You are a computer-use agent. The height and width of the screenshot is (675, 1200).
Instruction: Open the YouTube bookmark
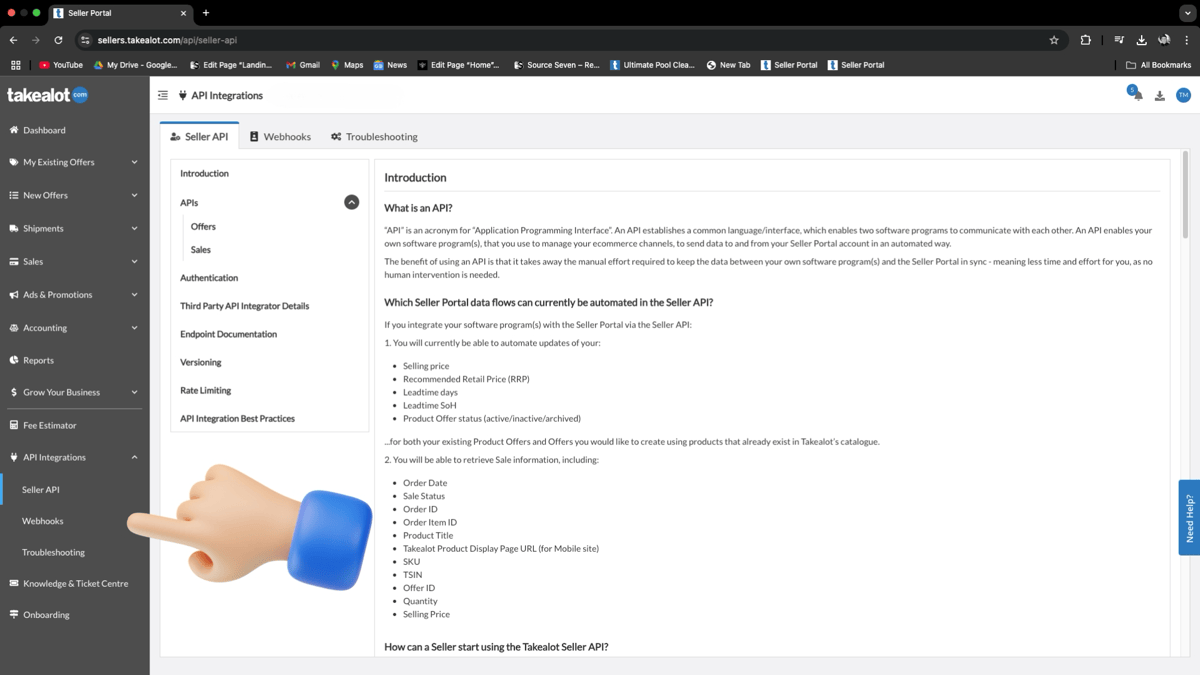coord(61,65)
